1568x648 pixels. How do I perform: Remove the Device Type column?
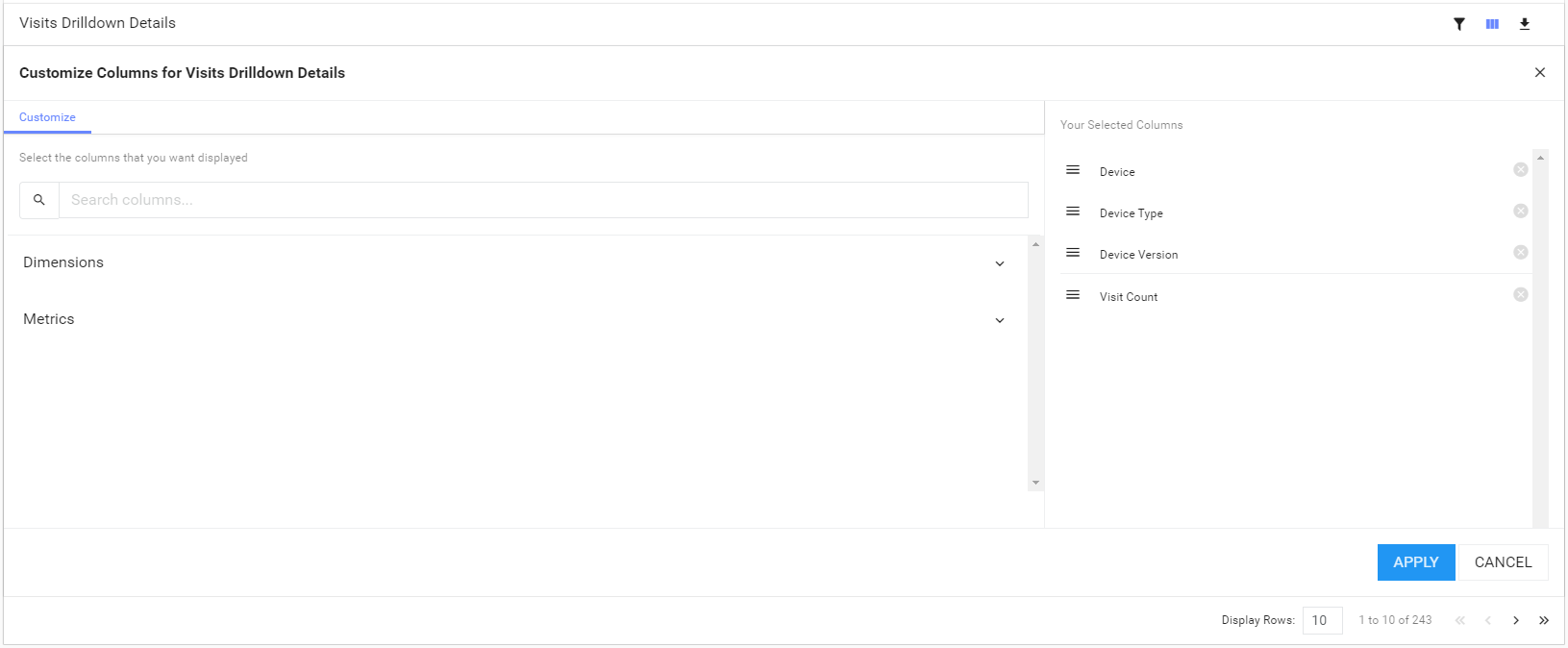pos(1521,211)
